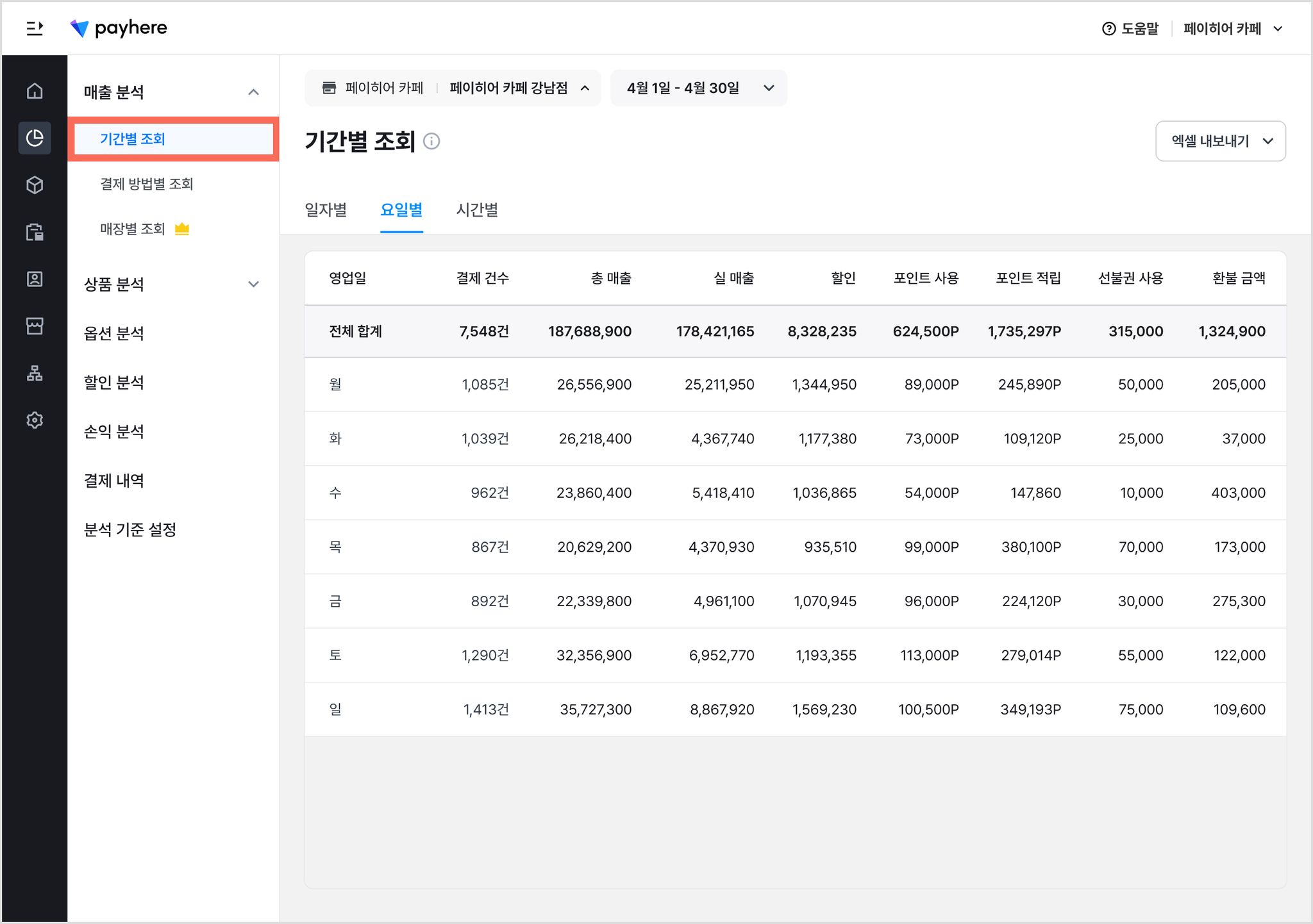Click the 목 row label
The image size is (1313, 924).
tap(335, 547)
